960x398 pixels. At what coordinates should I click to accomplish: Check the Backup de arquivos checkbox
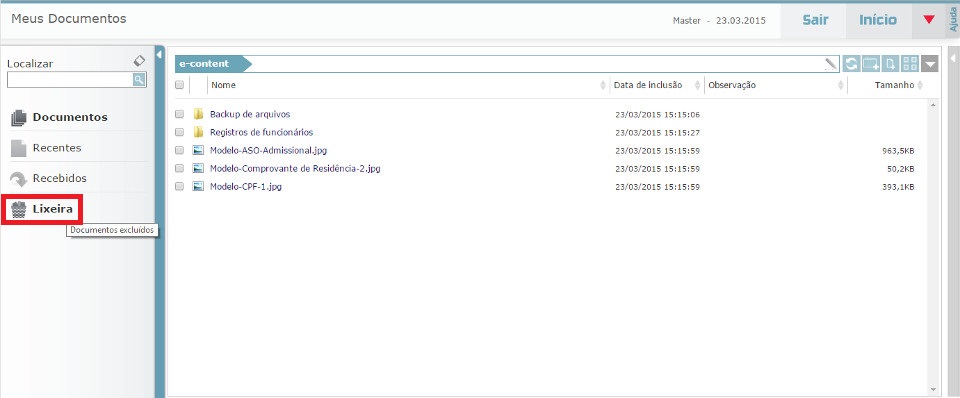179,114
